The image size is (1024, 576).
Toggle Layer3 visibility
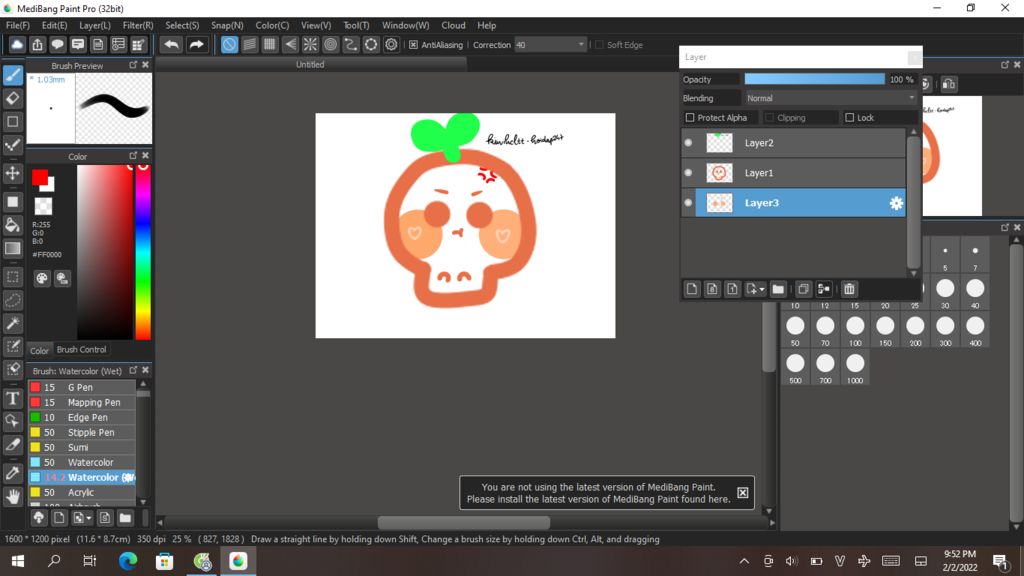pos(688,202)
